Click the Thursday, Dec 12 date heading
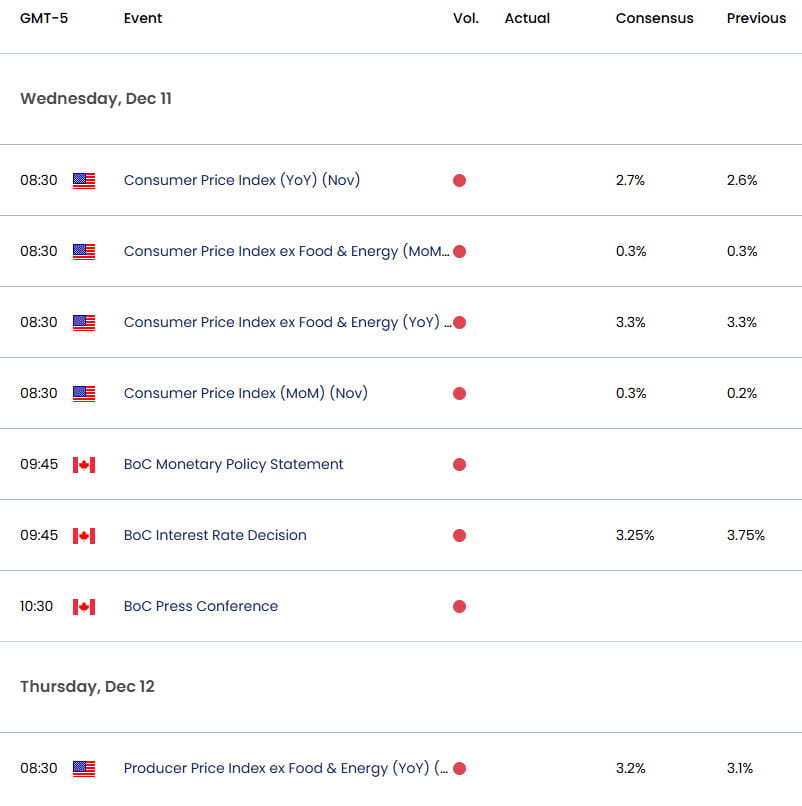 (x=87, y=687)
